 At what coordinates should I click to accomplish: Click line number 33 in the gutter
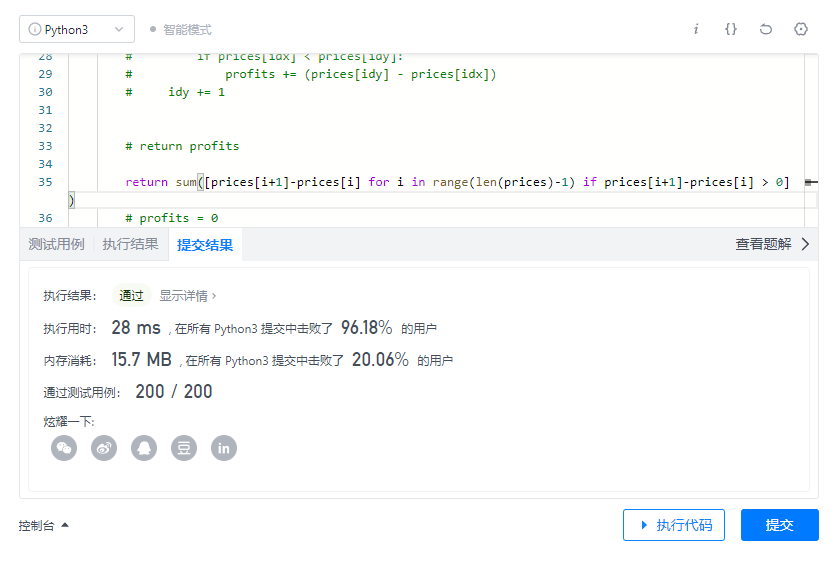pyautogui.click(x=45, y=146)
